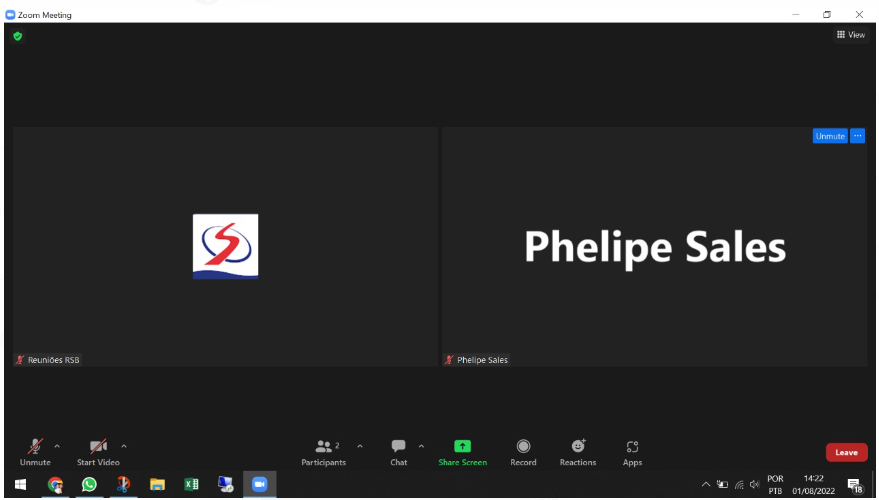
Task: Open the Windows Start menu
Action: click(x=21, y=484)
